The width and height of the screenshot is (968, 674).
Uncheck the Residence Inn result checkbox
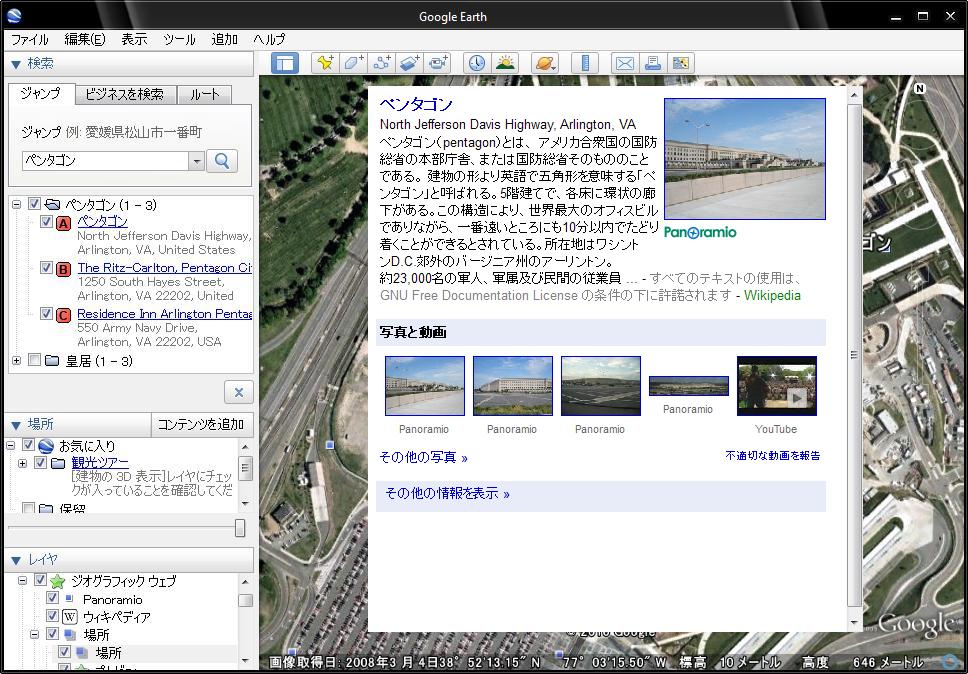click(46, 314)
